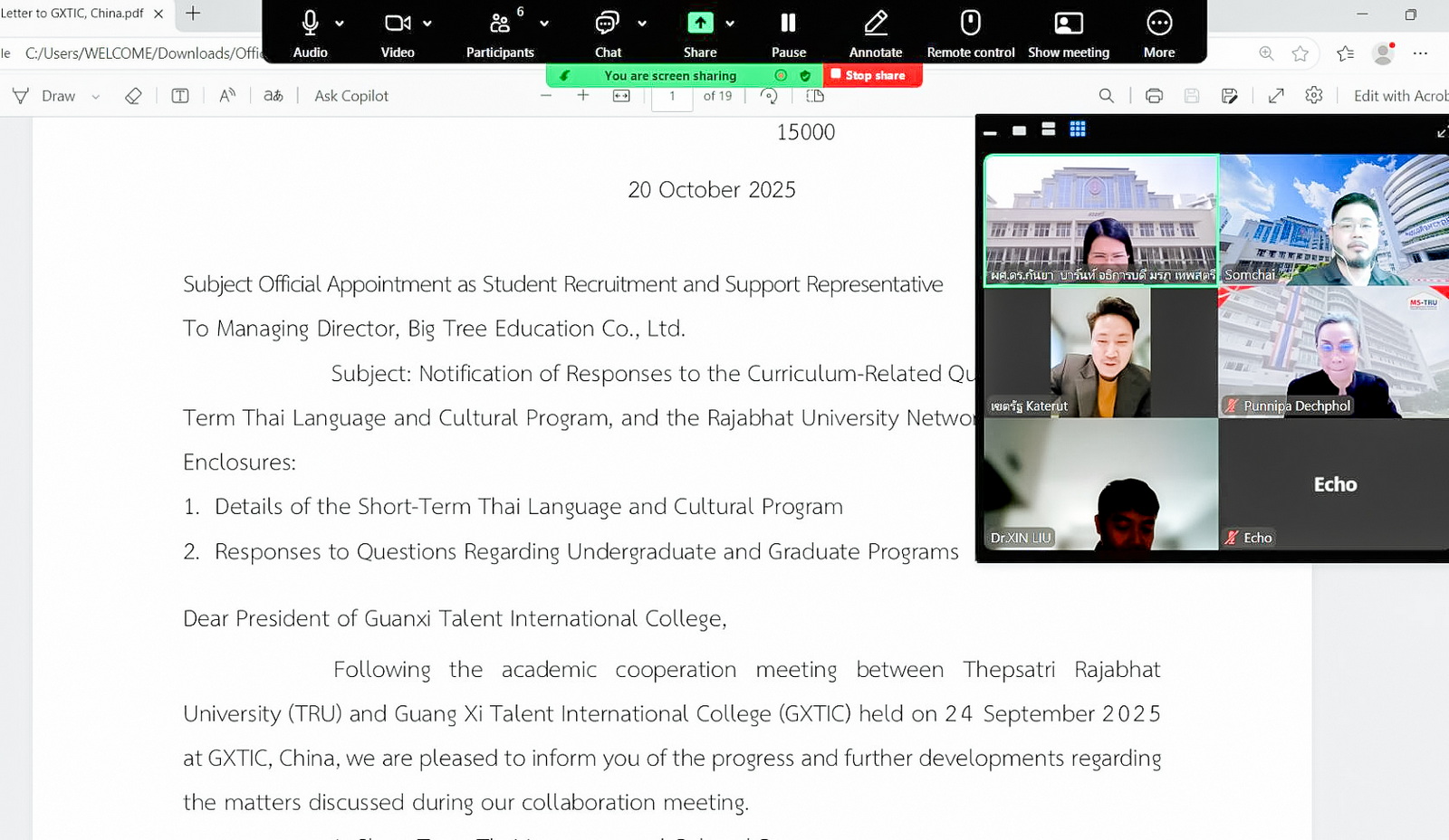The image size is (1449, 840).
Task: Mute microphone using the Audio button
Action: [310, 24]
